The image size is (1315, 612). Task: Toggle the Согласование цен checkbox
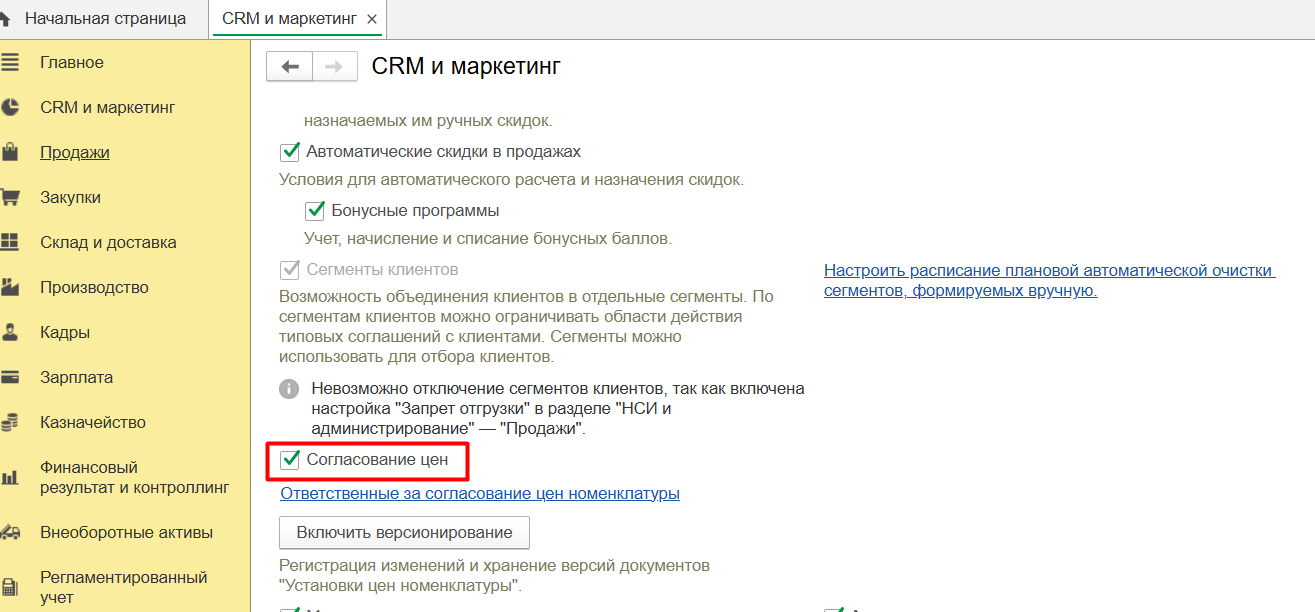pyautogui.click(x=290, y=460)
